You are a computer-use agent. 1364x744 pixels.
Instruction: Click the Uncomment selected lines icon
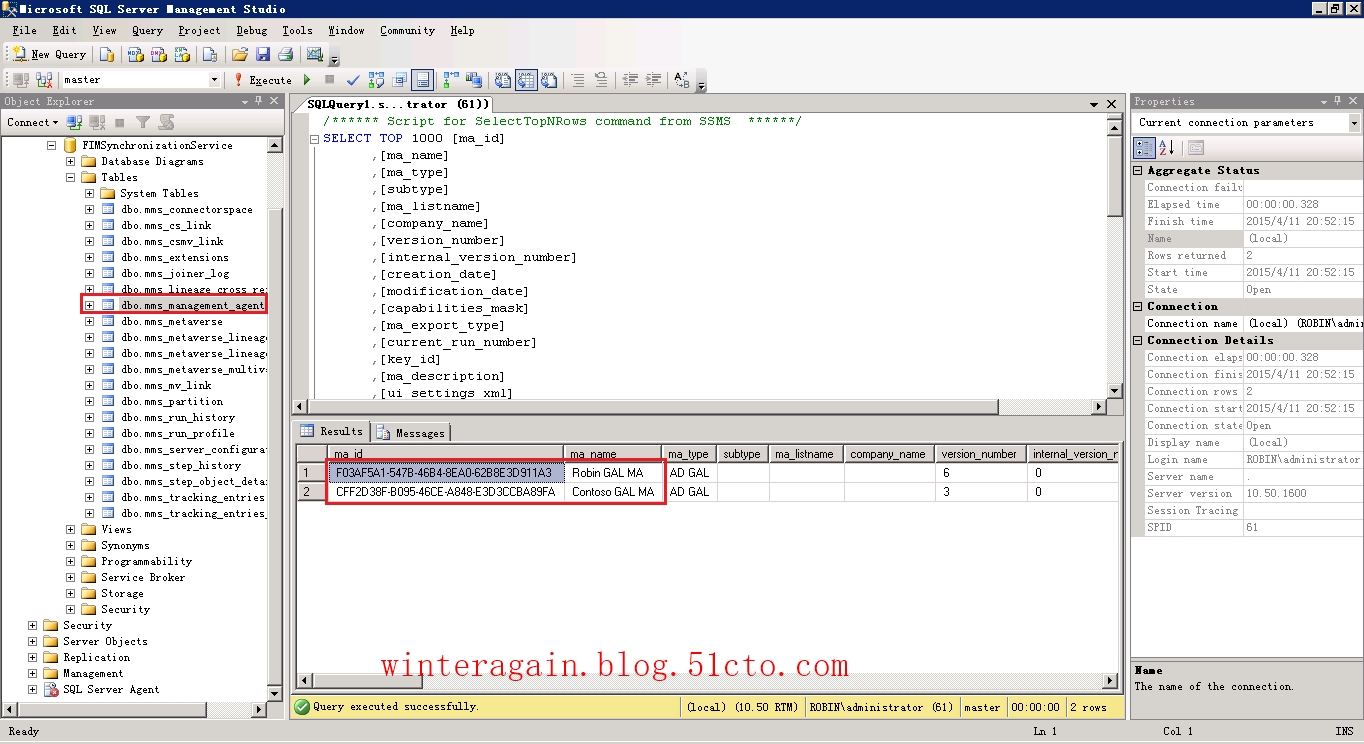click(601, 79)
